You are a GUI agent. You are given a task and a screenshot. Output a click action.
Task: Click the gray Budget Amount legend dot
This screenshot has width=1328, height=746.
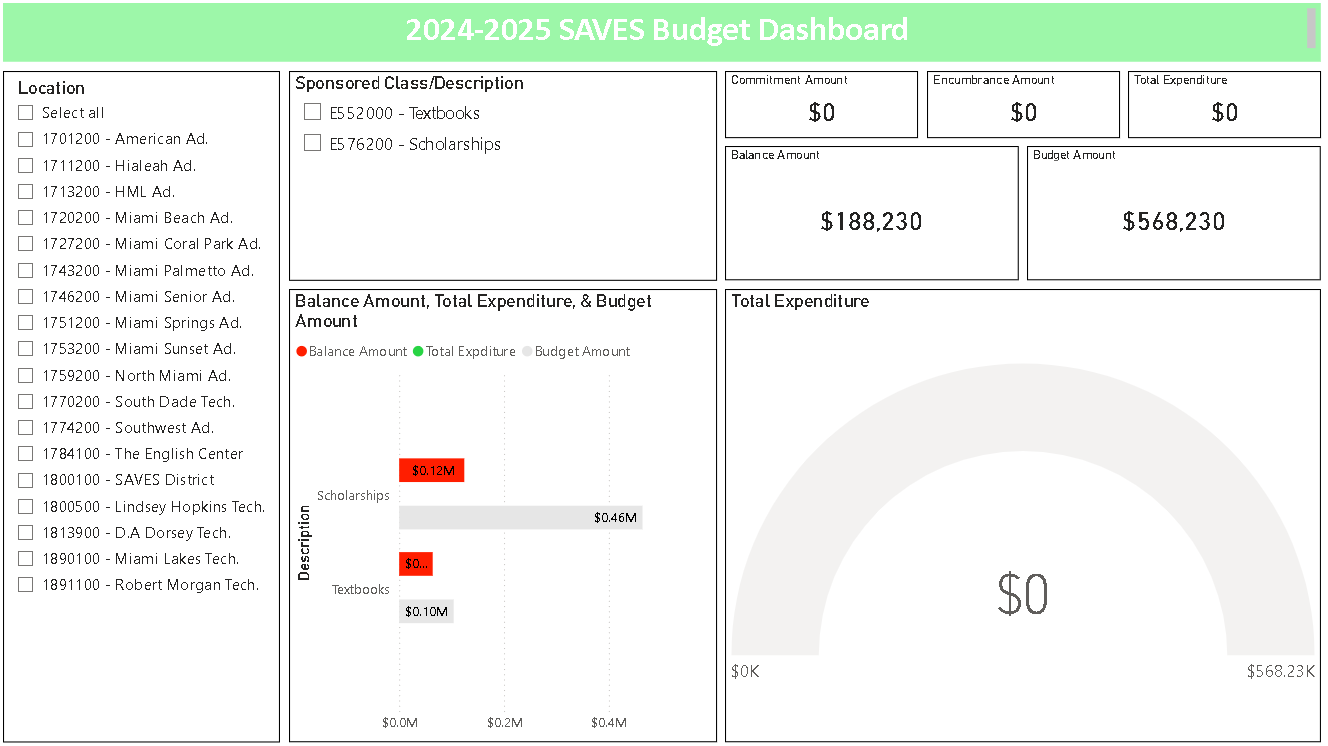coord(527,351)
